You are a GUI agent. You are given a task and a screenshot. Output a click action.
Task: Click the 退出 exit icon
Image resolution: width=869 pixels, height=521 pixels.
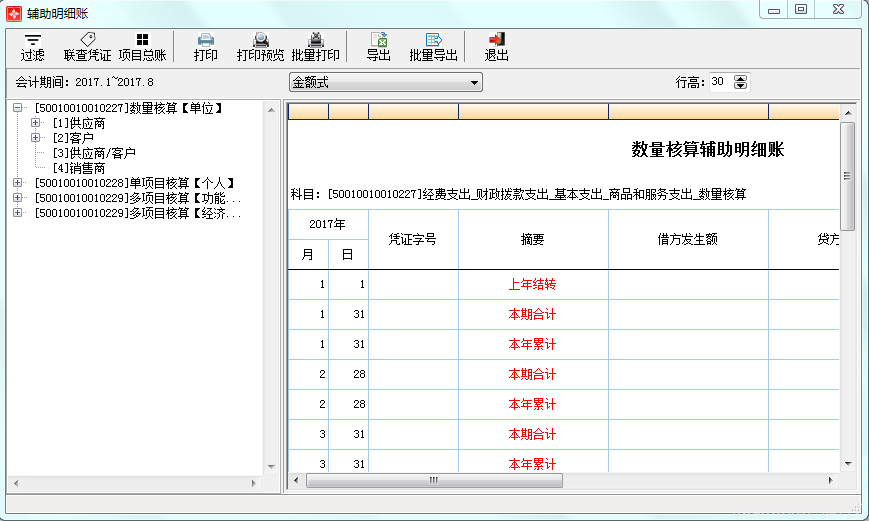(x=496, y=47)
